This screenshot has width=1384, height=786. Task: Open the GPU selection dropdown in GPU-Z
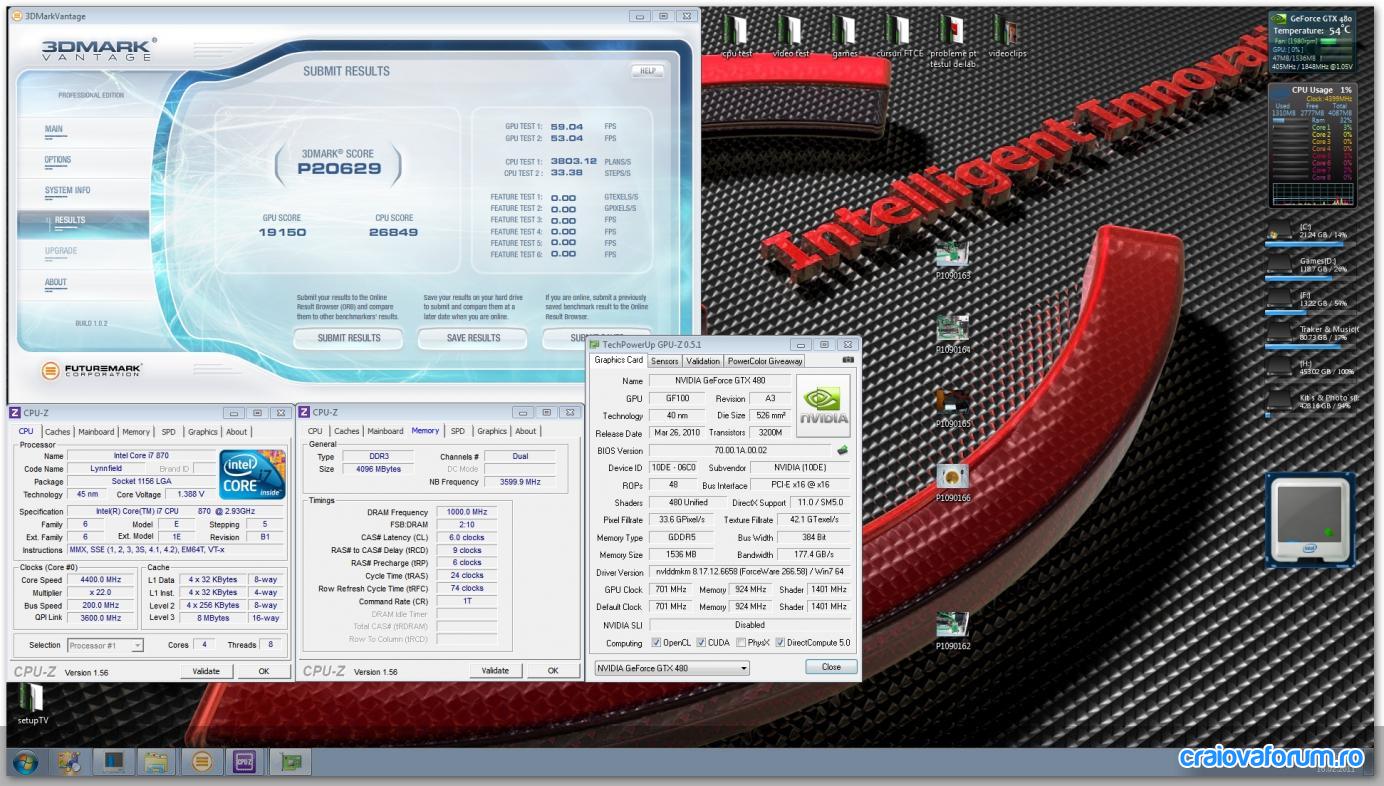click(x=670, y=668)
